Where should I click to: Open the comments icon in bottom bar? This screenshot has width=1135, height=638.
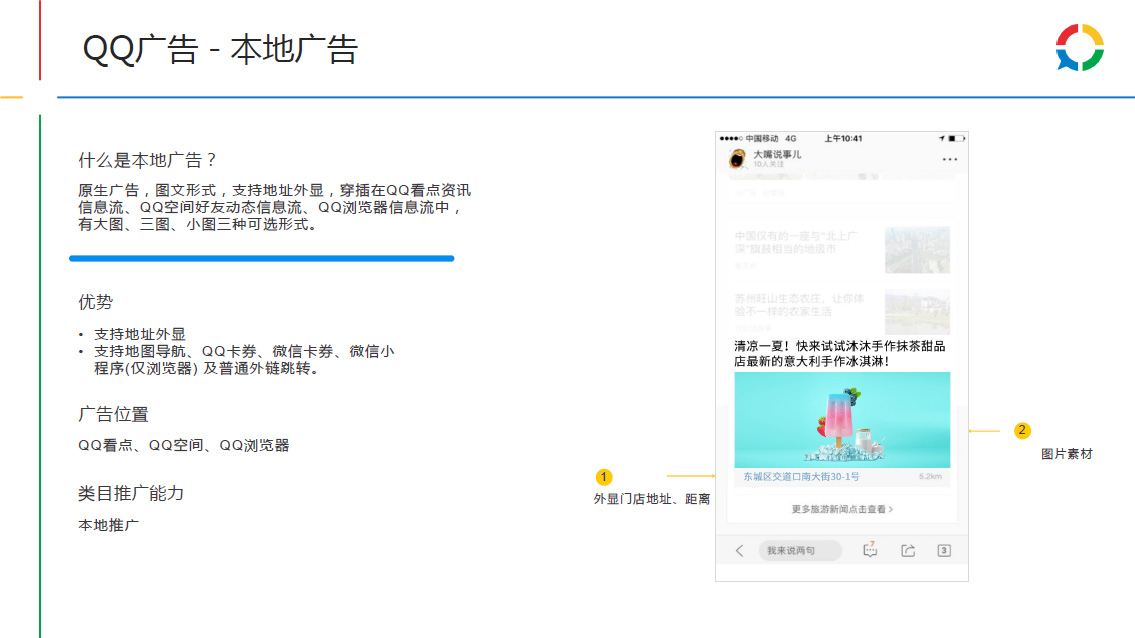870,550
